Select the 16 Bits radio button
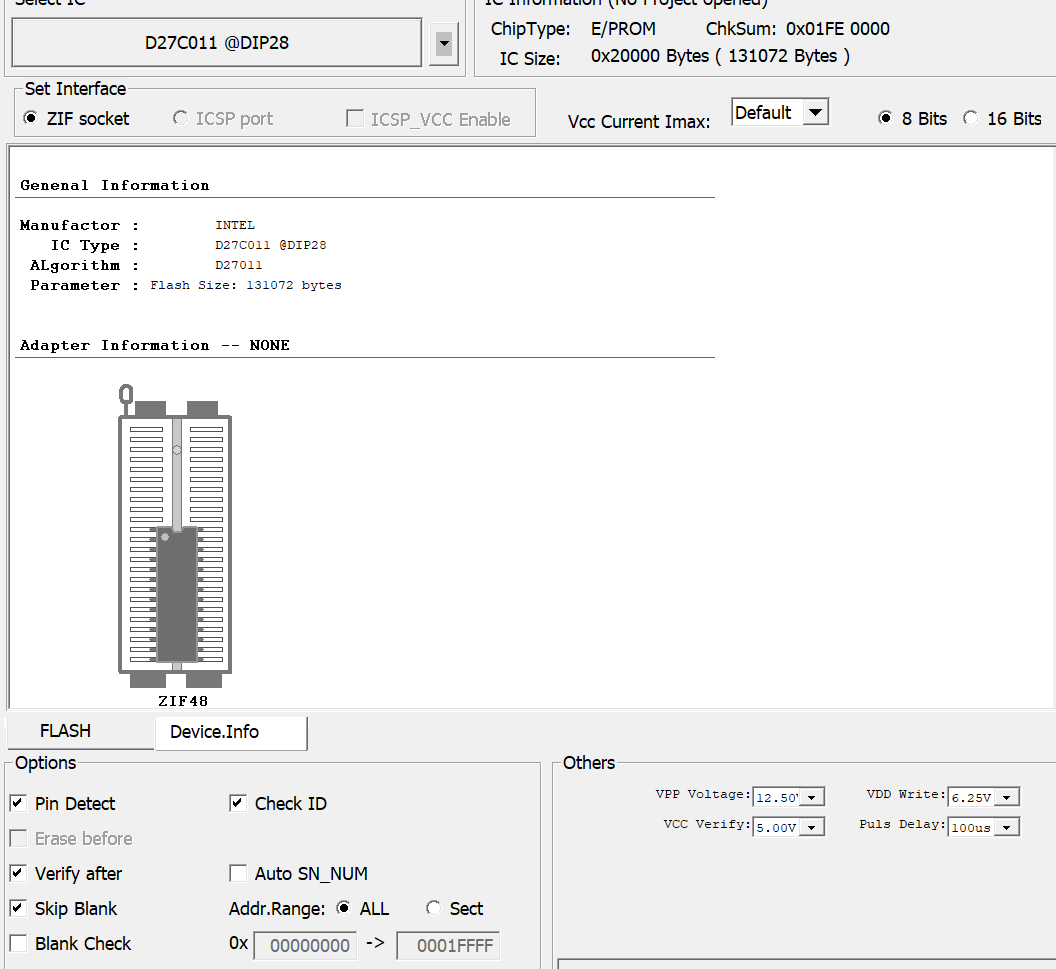This screenshot has width=1056, height=969. (970, 118)
